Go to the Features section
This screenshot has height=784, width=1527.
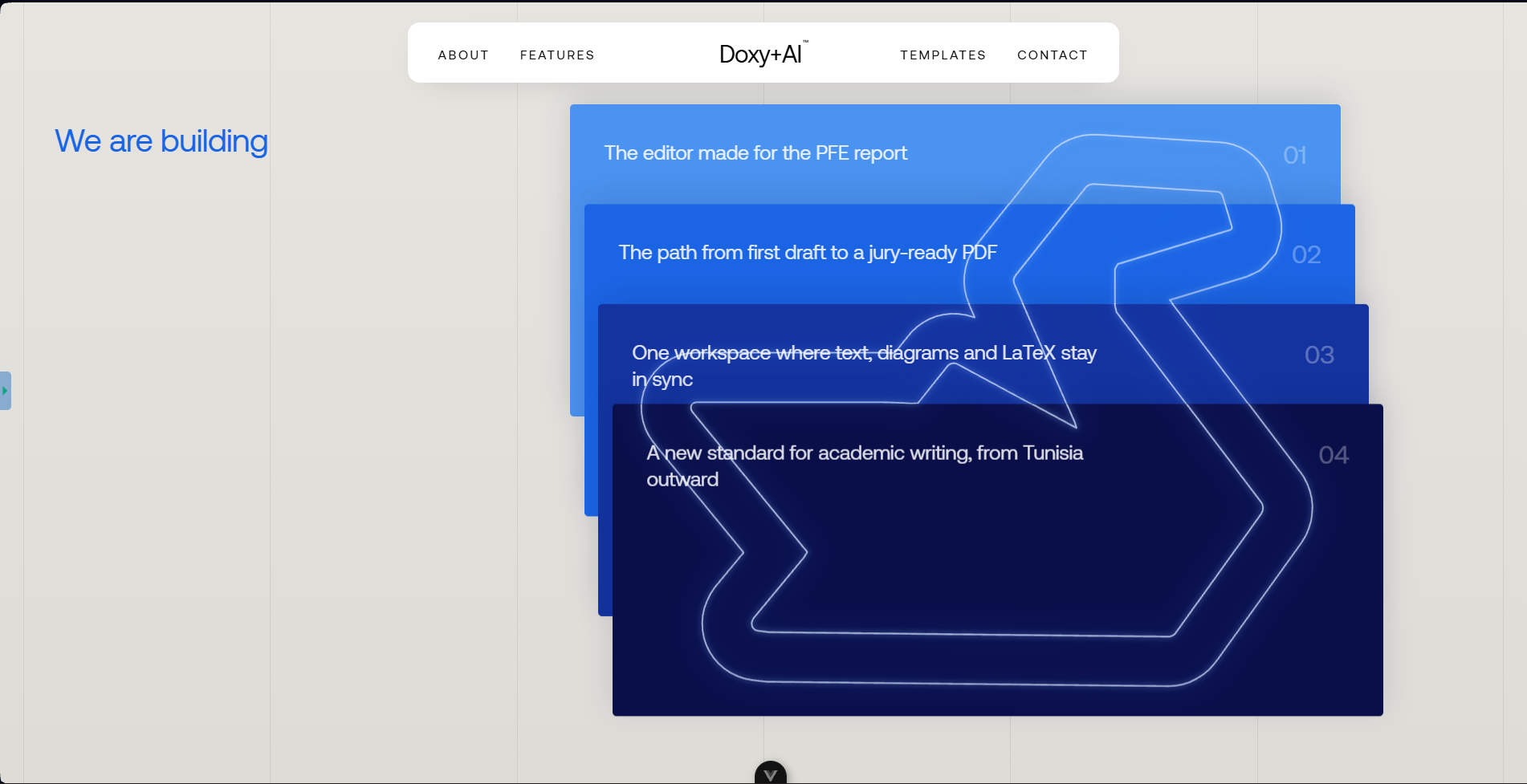coord(557,55)
